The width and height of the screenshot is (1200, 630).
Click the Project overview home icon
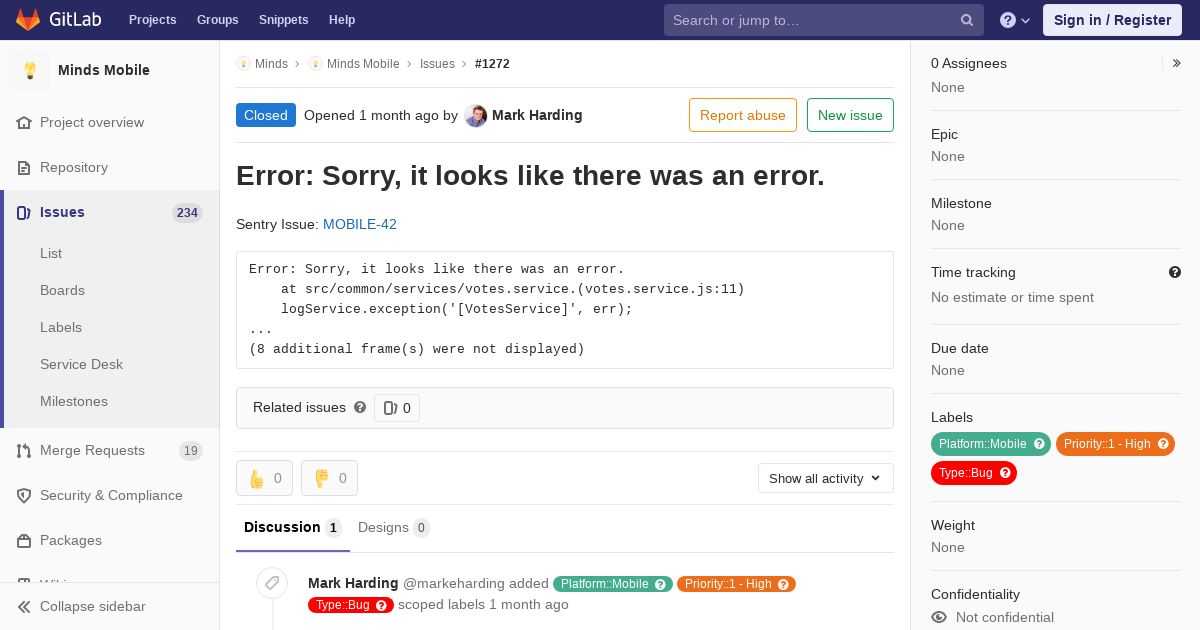[x=25, y=122]
